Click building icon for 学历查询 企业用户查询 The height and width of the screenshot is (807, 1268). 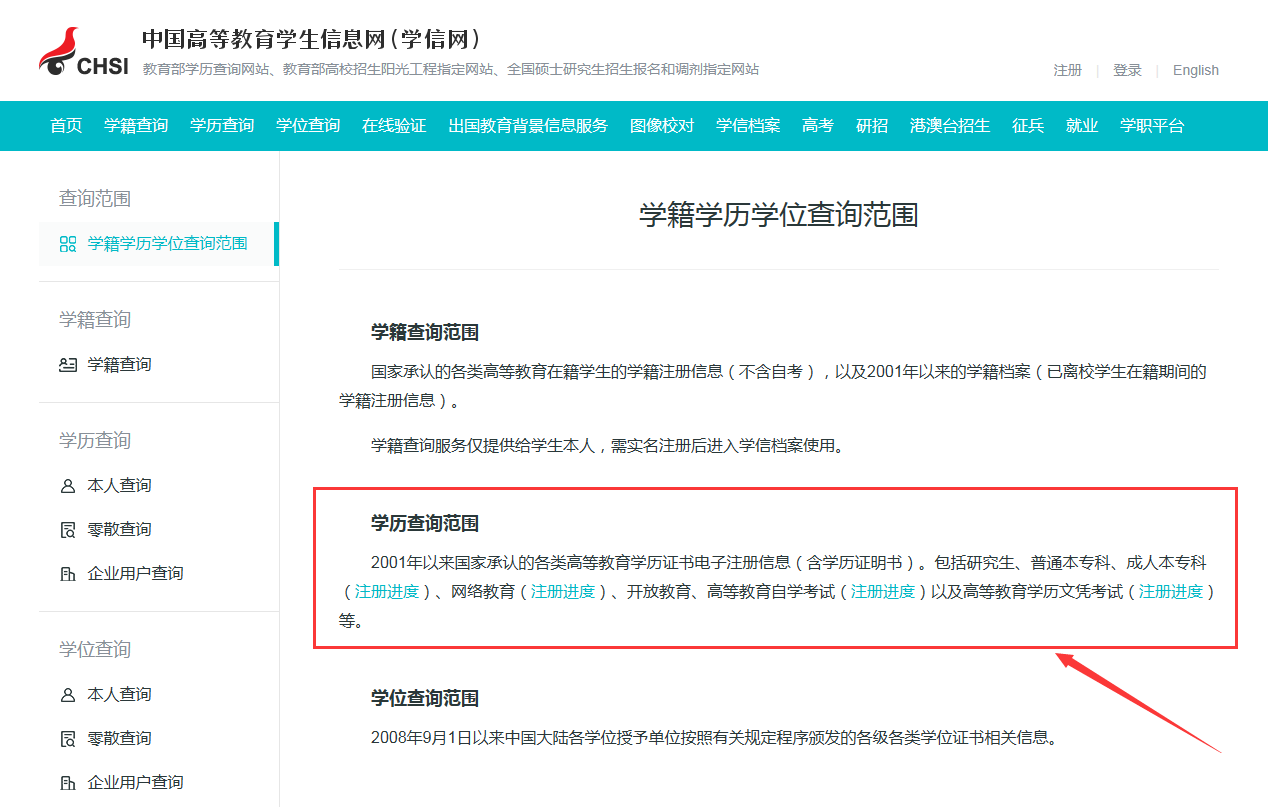68,574
